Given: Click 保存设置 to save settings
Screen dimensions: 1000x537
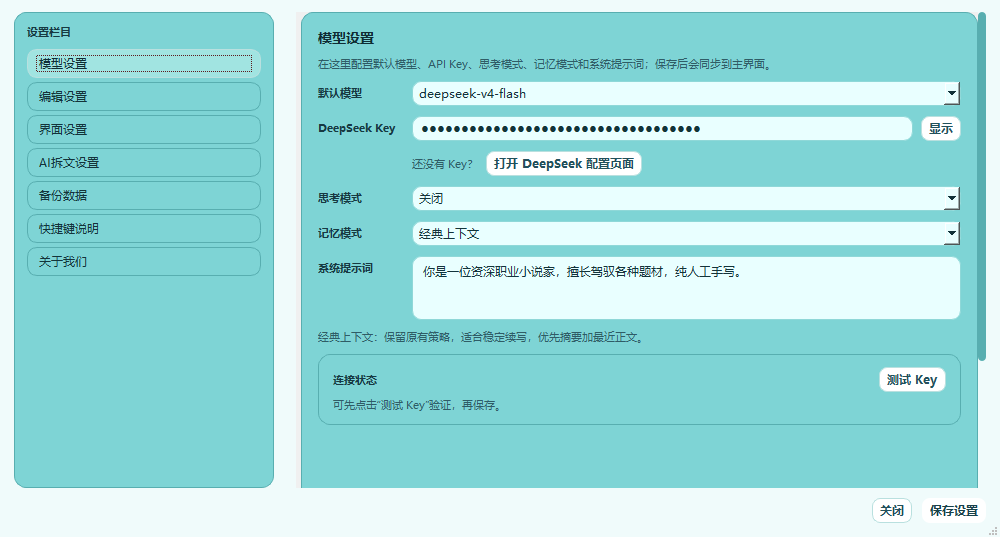Looking at the screenshot, I should pyautogui.click(x=953, y=511).
